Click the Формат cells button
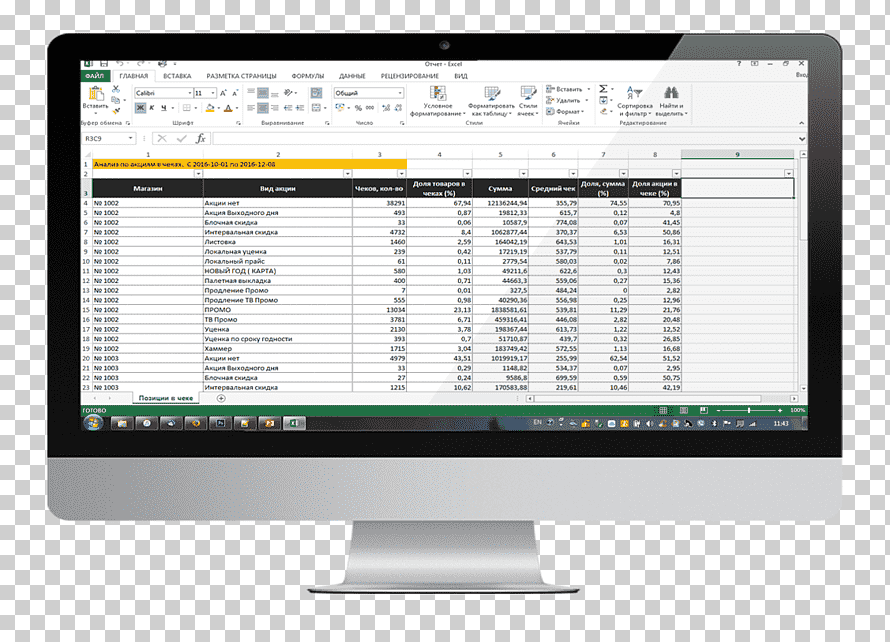 tap(564, 112)
